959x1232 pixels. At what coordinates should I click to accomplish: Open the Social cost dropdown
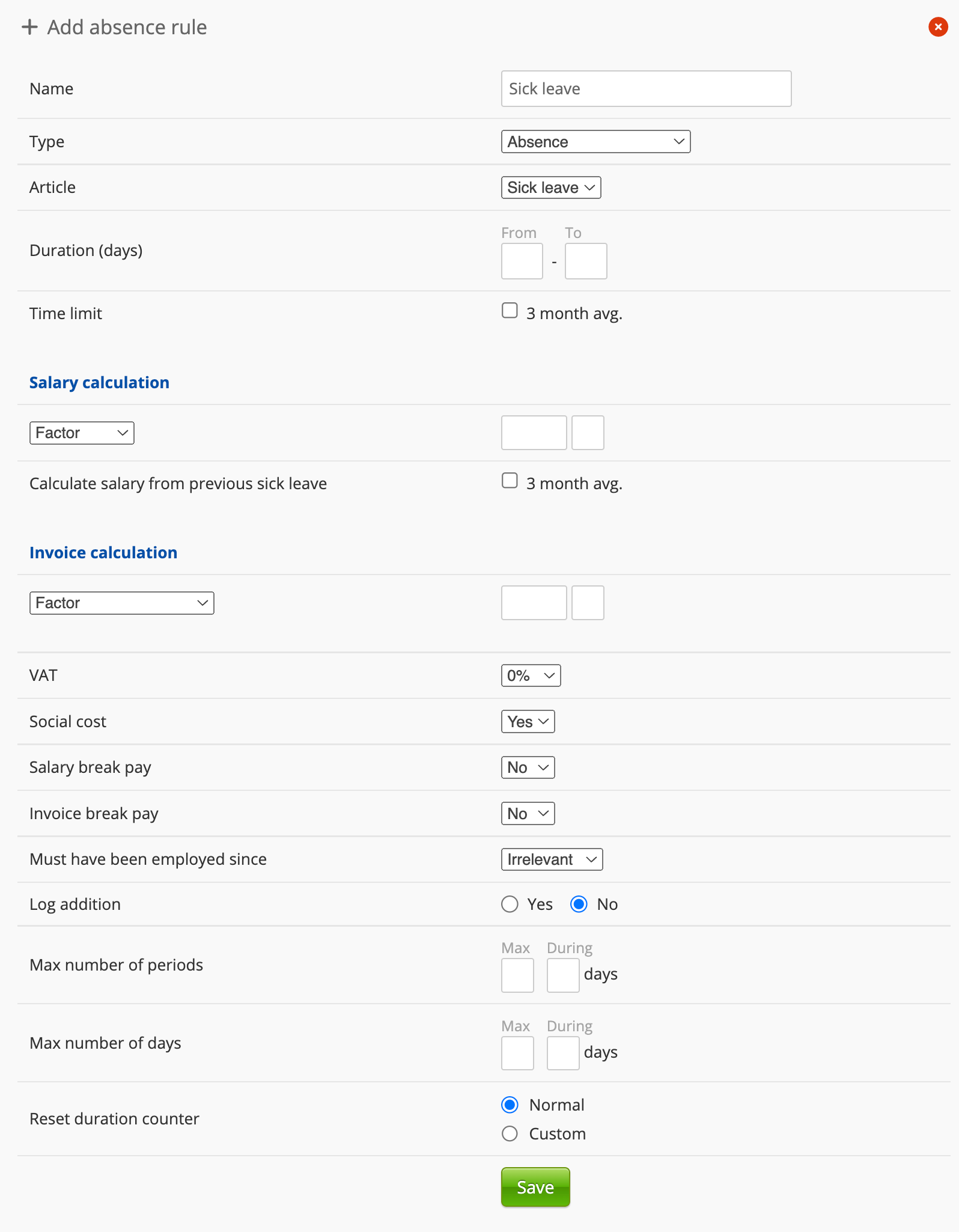pyautogui.click(x=528, y=722)
